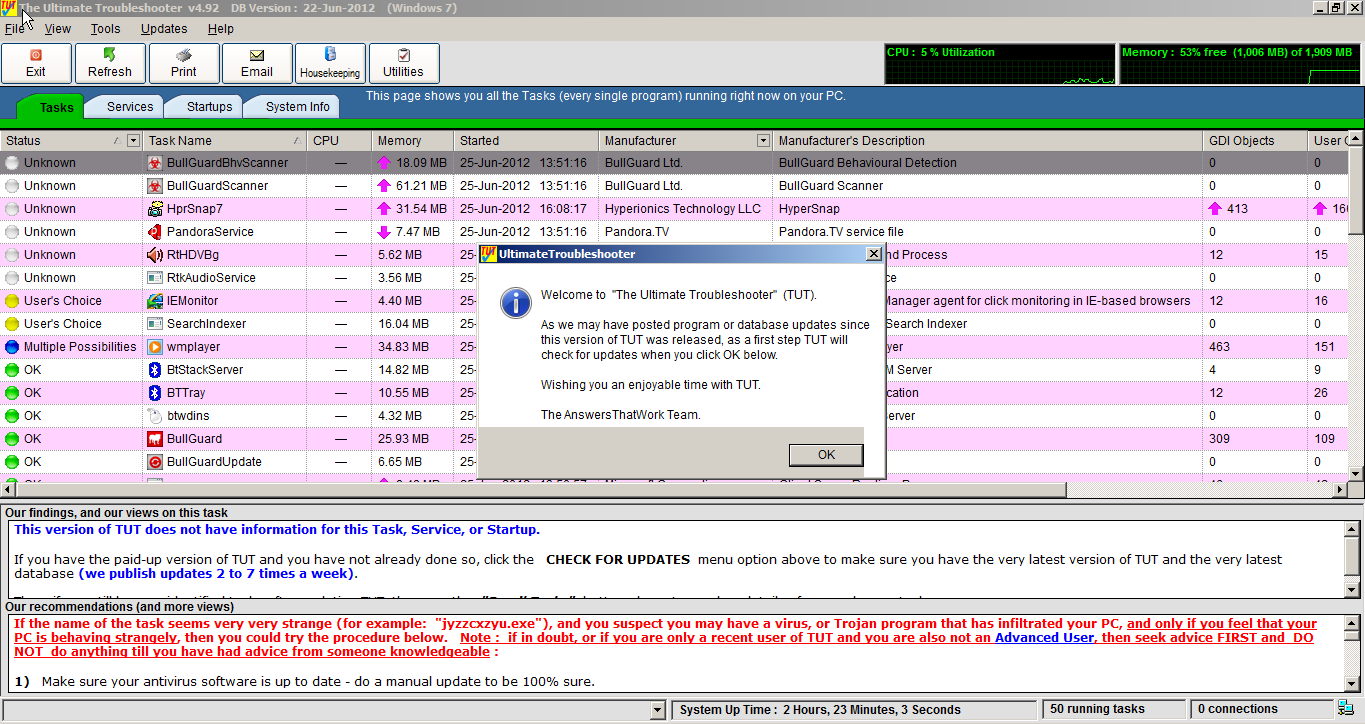Click the Print toolbar button
The height and width of the screenshot is (724, 1365).
pos(183,63)
